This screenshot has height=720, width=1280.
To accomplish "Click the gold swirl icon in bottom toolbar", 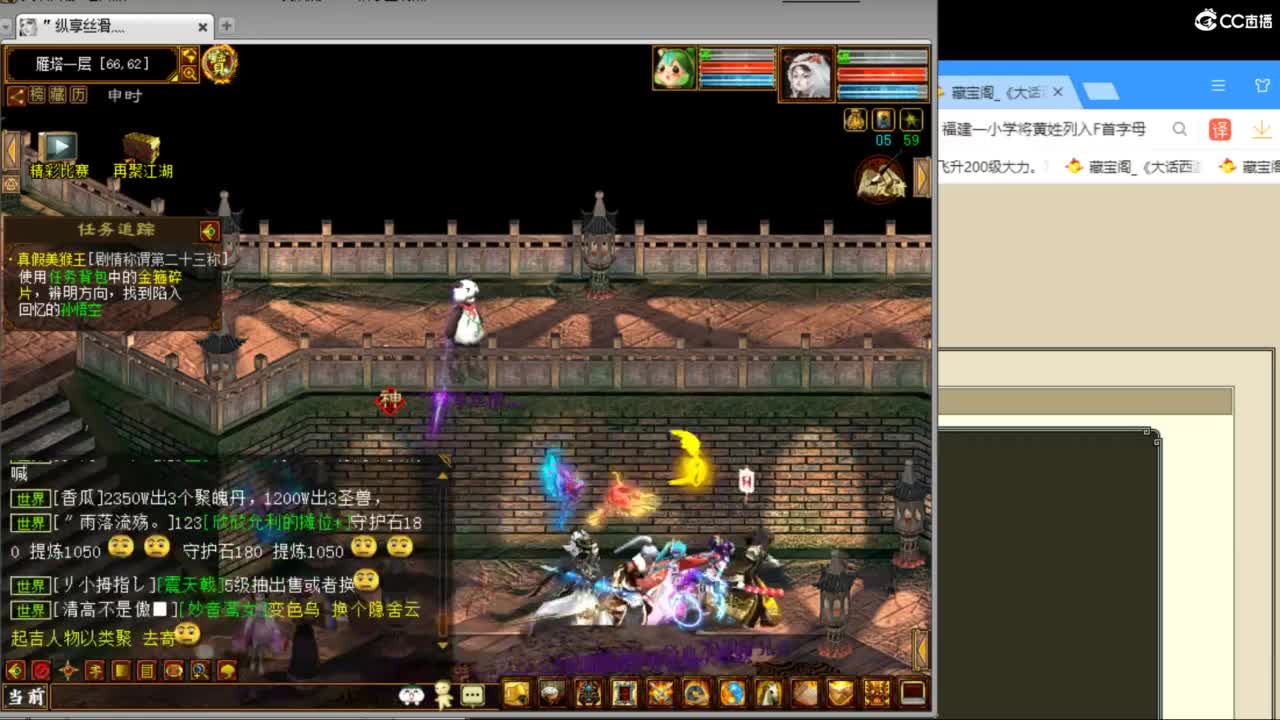I will click(x=696, y=692).
